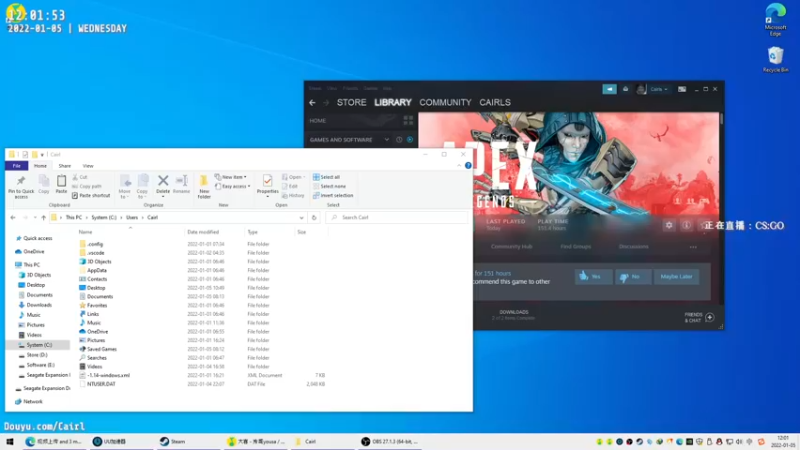This screenshot has width=800, height=450.
Task: Open the File tab in Explorer
Action: [17, 166]
